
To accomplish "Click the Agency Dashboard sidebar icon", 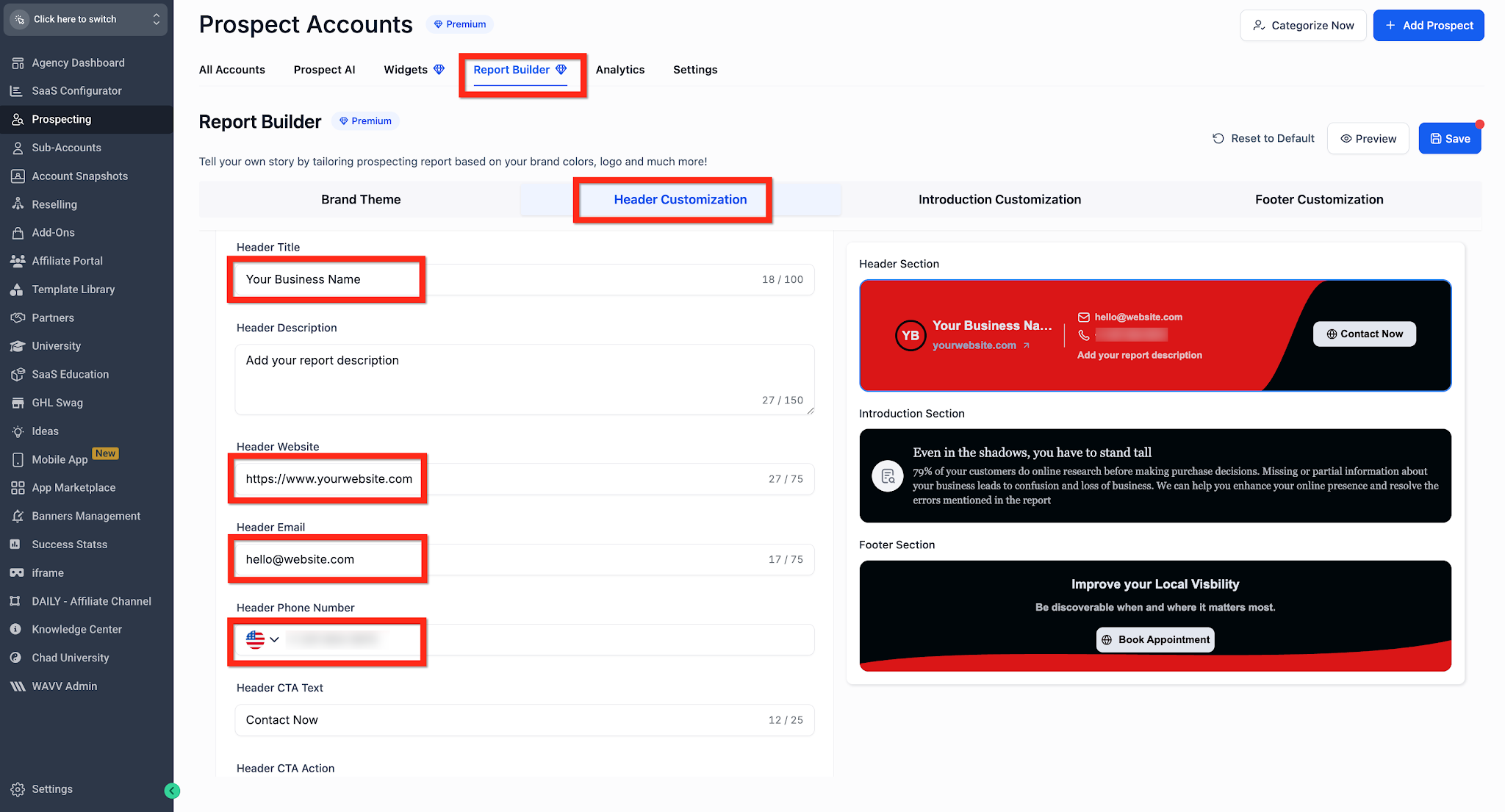I will pos(18,63).
